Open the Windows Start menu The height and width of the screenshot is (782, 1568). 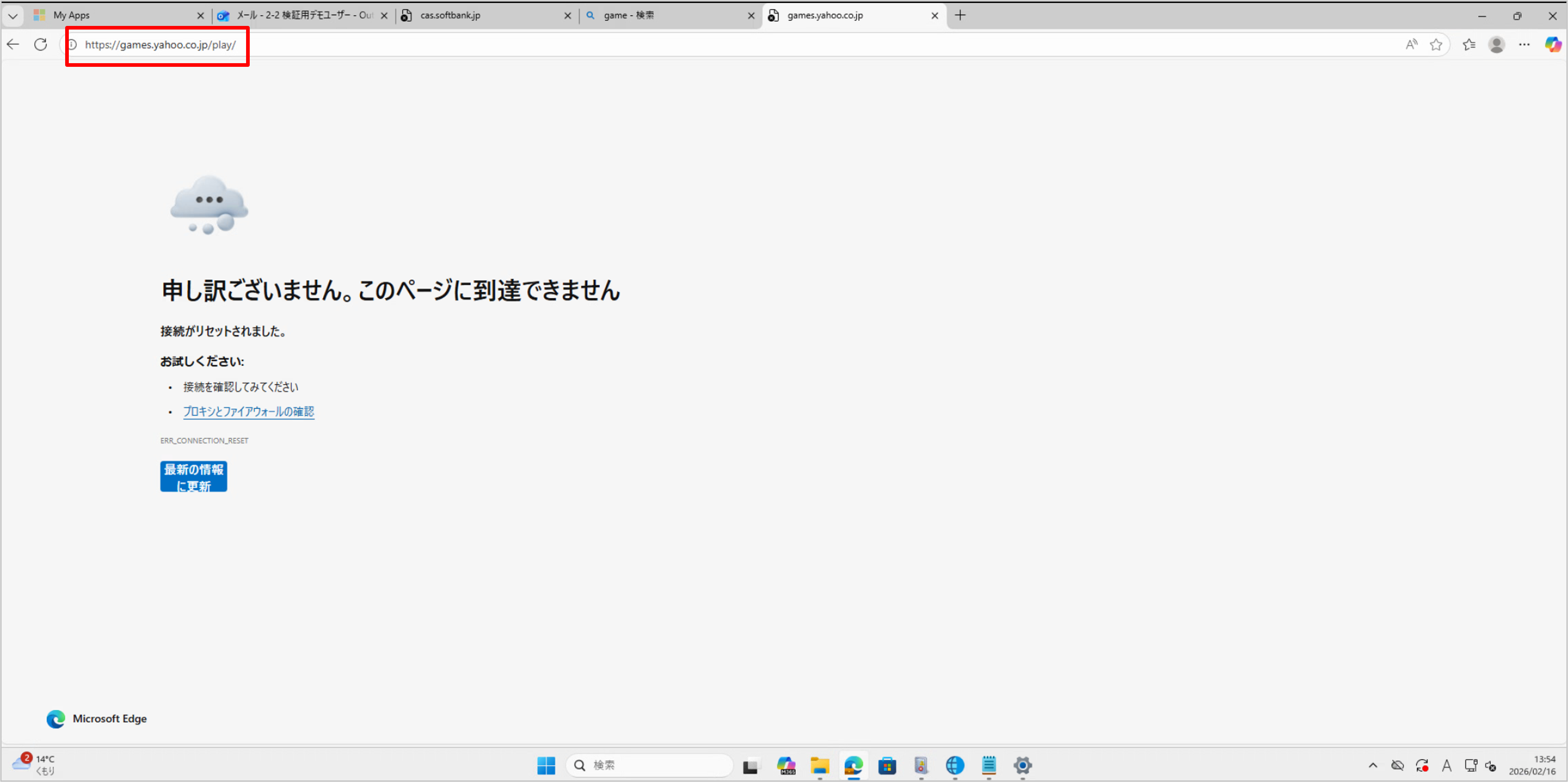546,765
